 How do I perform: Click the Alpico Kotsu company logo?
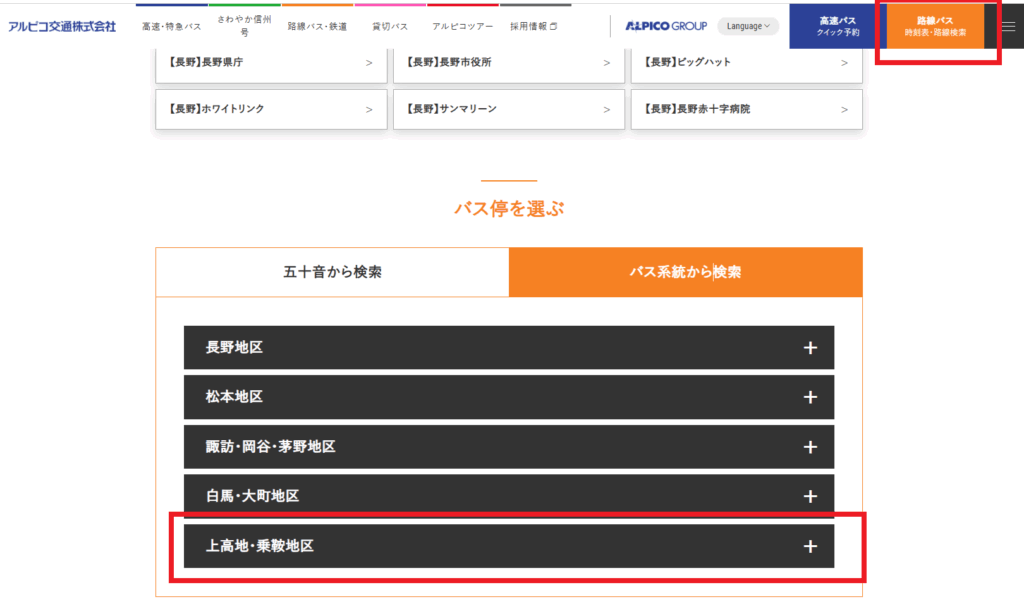[62, 26]
